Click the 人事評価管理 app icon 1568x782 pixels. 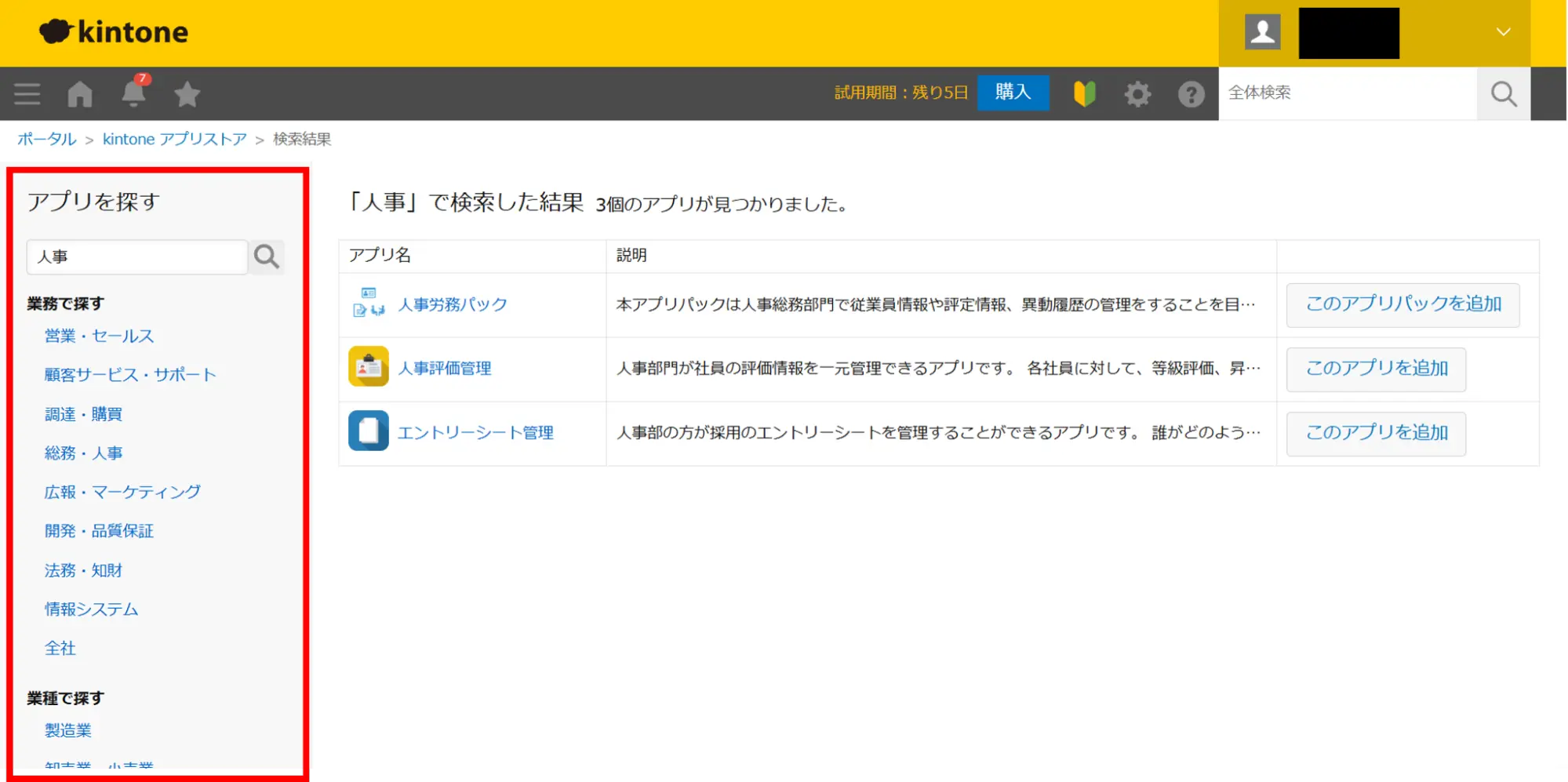[368, 367]
